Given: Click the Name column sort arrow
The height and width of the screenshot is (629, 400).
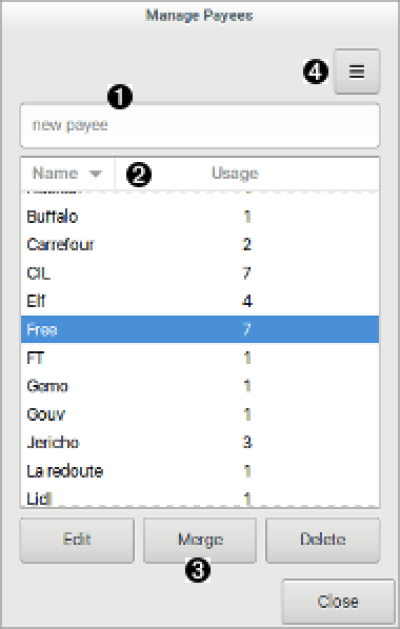Looking at the screenshot, I should (95, 174).
